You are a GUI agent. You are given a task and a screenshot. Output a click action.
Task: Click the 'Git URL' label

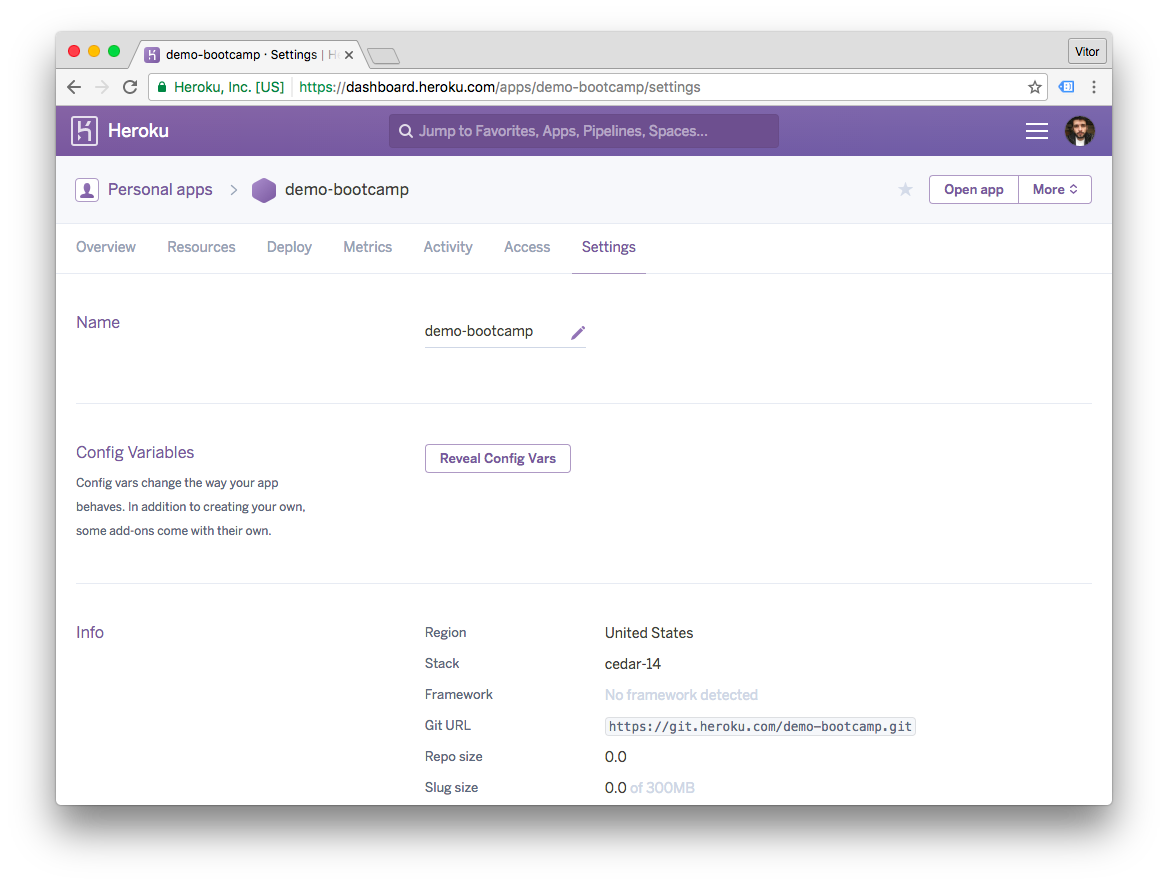(x=448, y=726)
